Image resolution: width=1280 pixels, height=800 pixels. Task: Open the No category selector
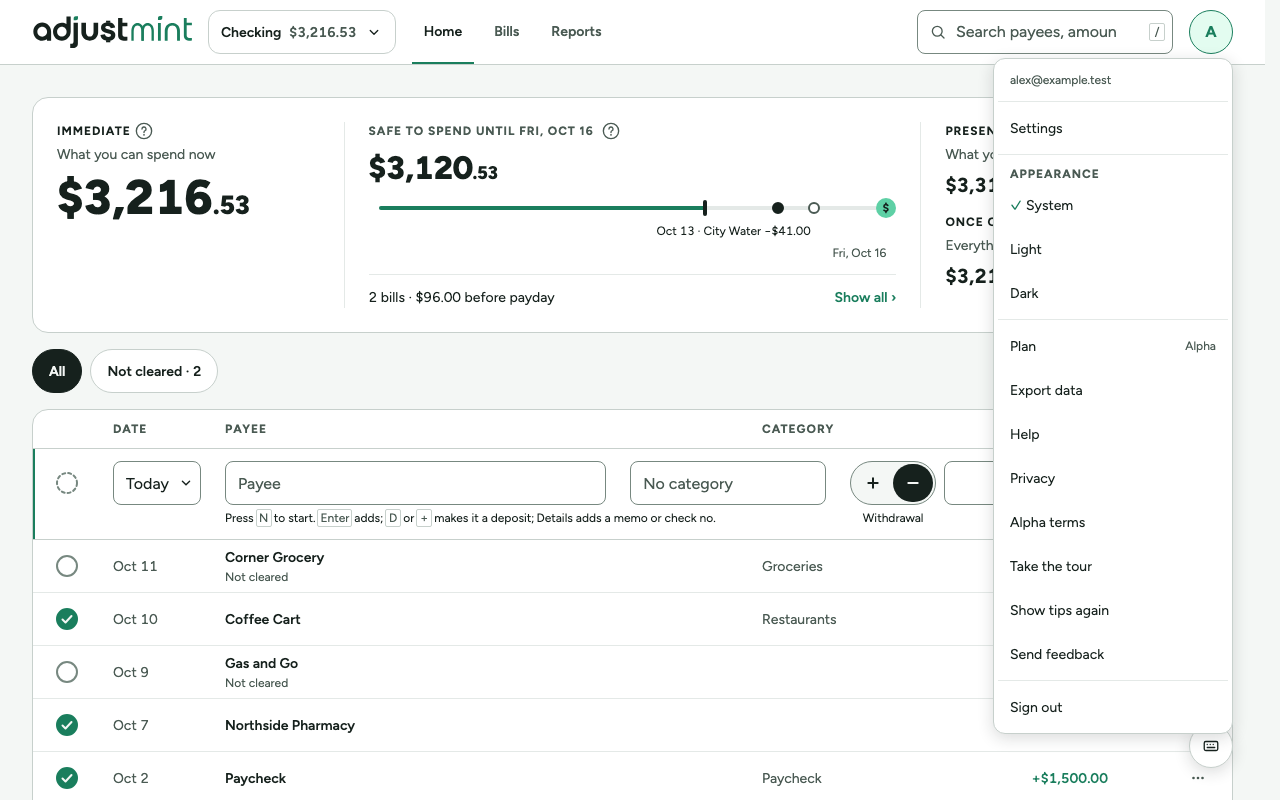point(728,483)
